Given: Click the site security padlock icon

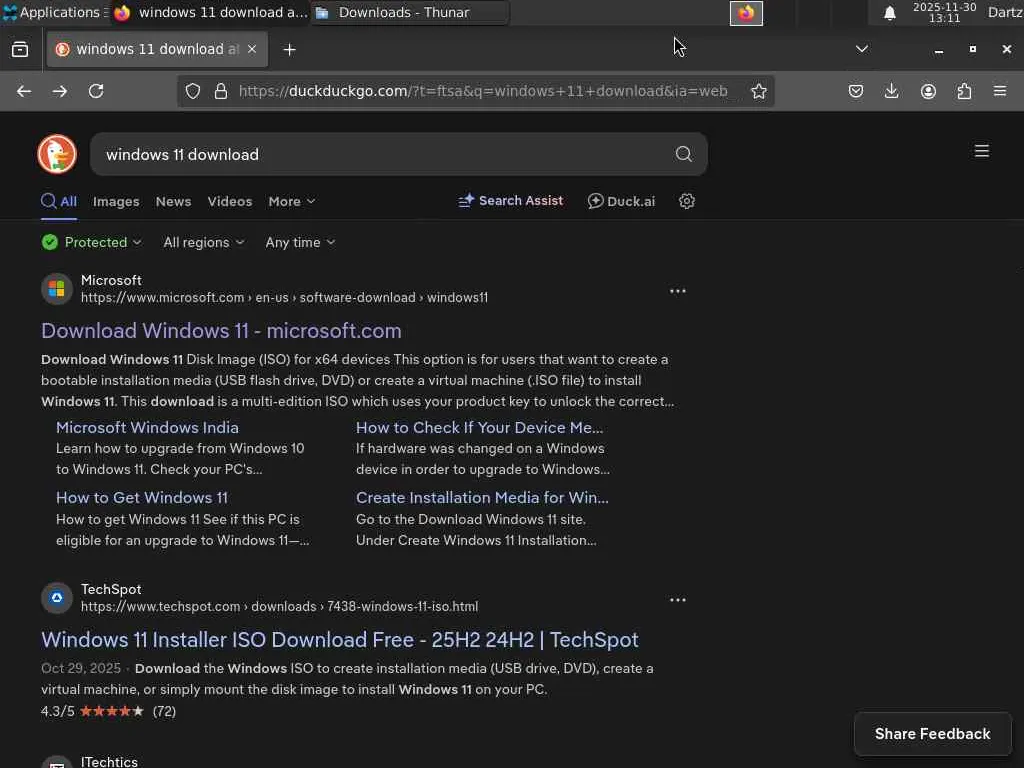Looking at the screenshot, I should pyautogui.click(x=221, y=91).
